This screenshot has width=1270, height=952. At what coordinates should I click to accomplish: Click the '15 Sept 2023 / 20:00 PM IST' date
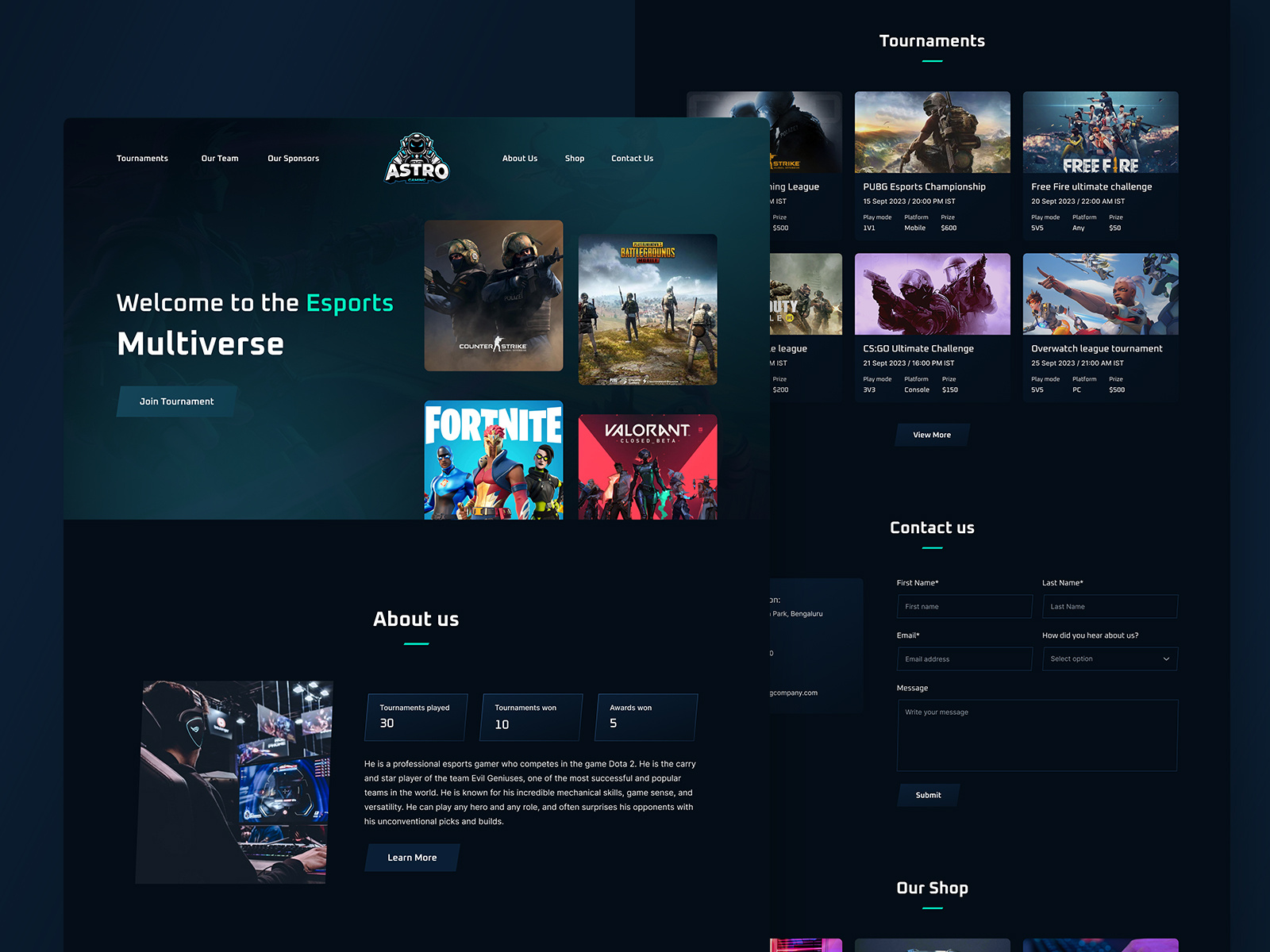909,202
